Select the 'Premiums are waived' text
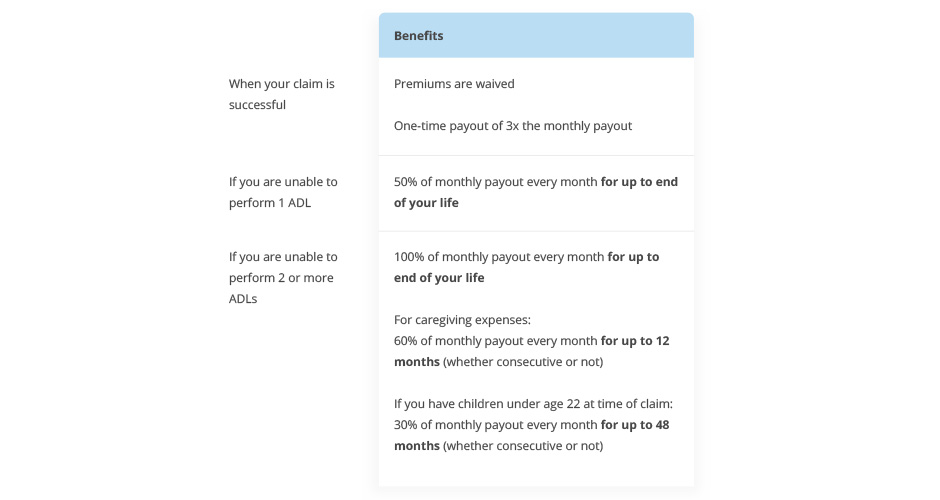The height and width of the screenshot is (500, 940). 454,84
